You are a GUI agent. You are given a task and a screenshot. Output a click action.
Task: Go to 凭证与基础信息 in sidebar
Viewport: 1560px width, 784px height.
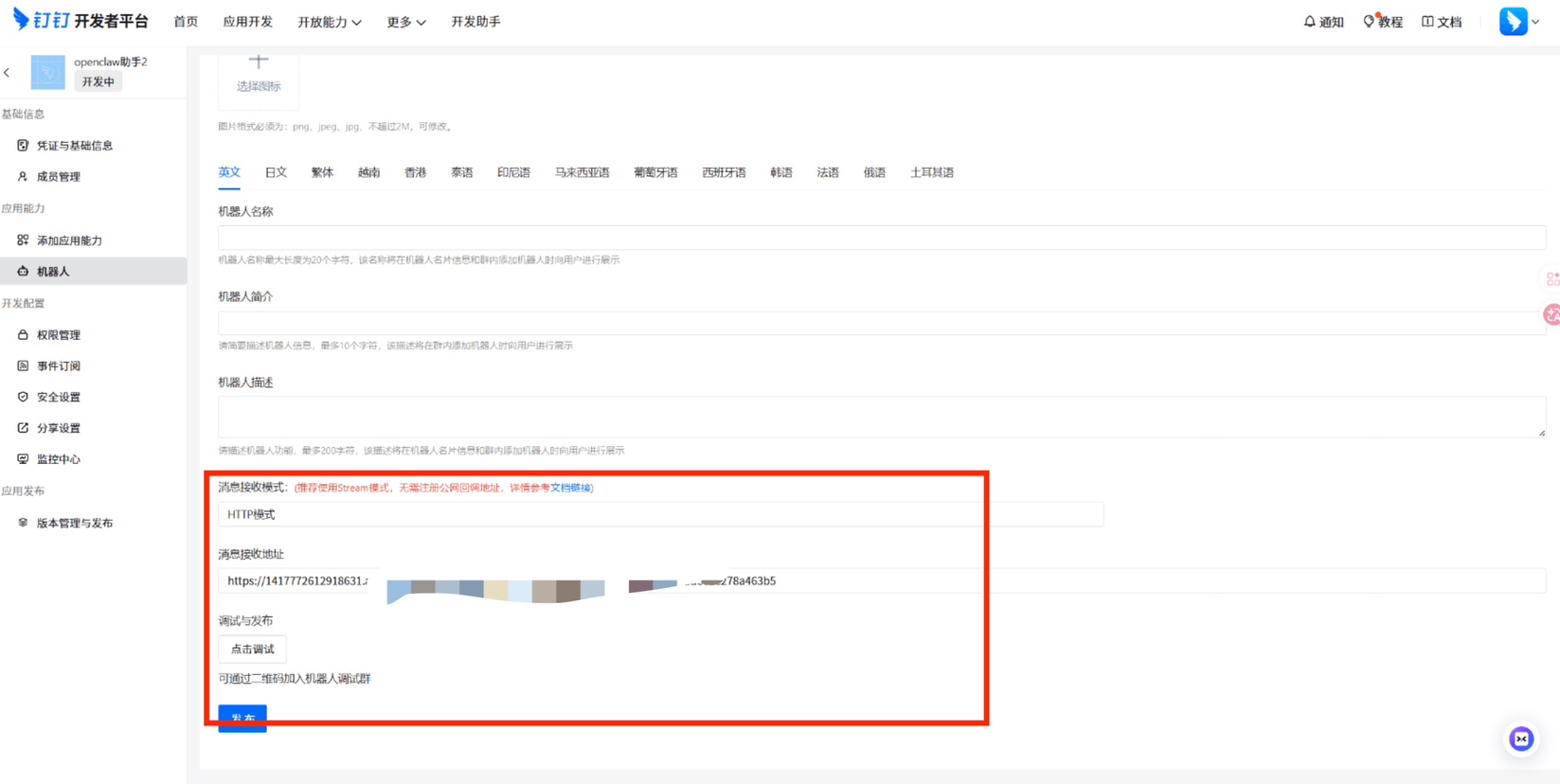(x=74, y=146)
